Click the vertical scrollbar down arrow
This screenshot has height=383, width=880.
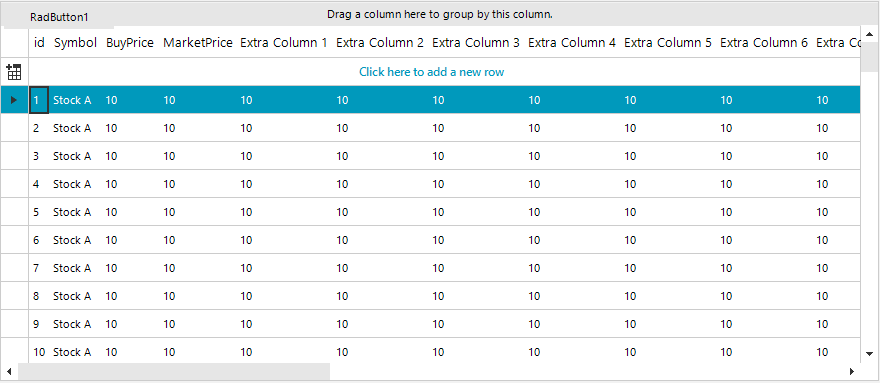click(869, 353)
